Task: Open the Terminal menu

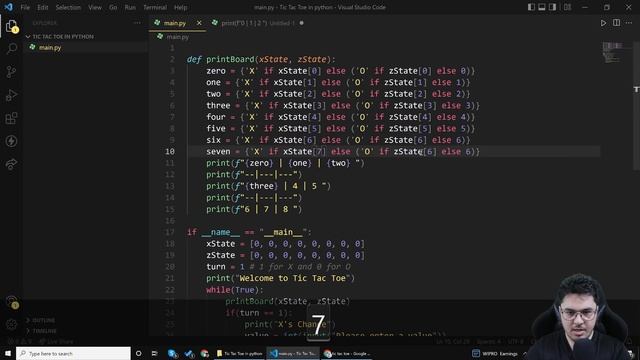Action: tap(155, 7)
